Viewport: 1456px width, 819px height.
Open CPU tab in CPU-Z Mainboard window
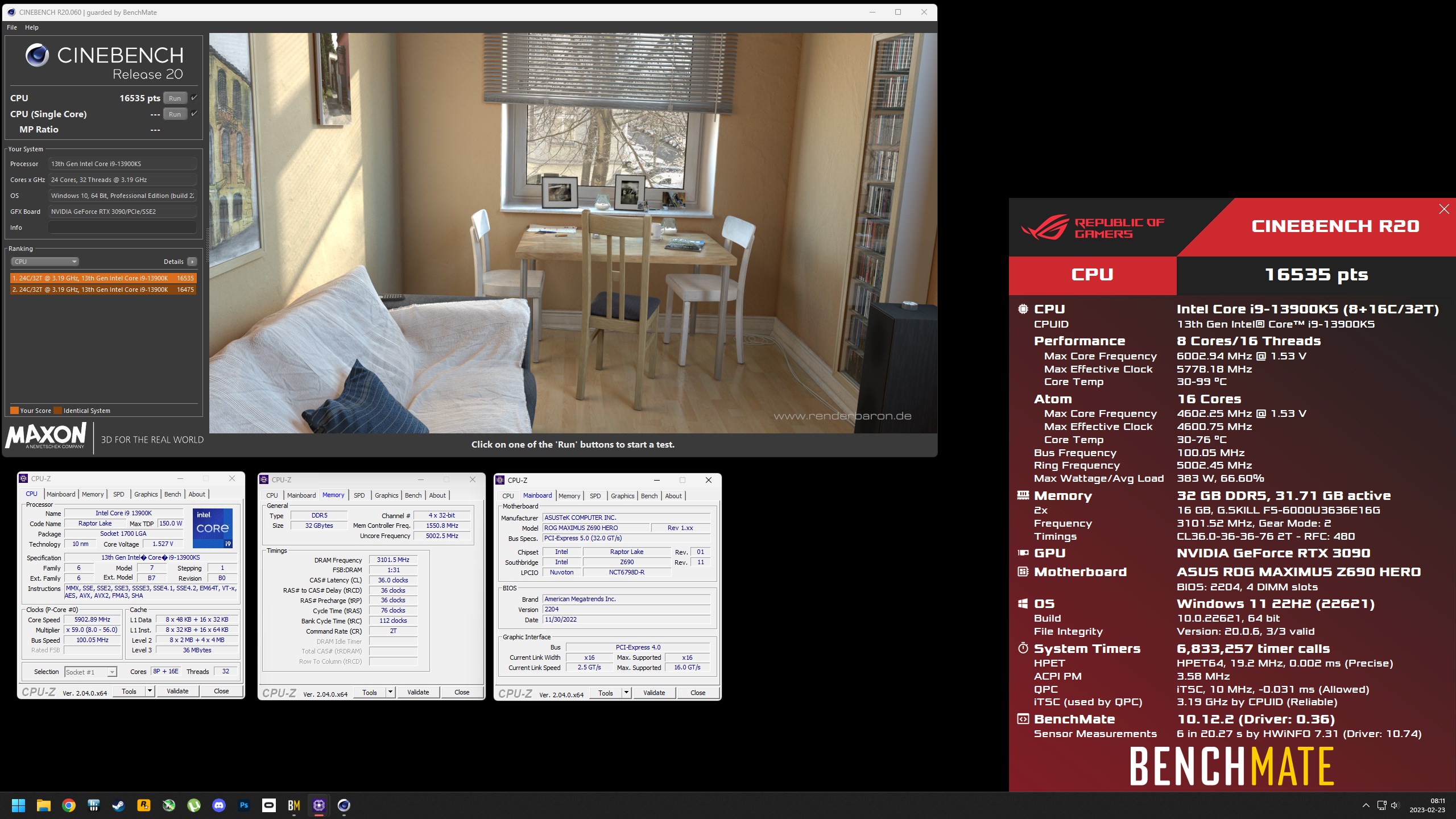click(508, 496)
